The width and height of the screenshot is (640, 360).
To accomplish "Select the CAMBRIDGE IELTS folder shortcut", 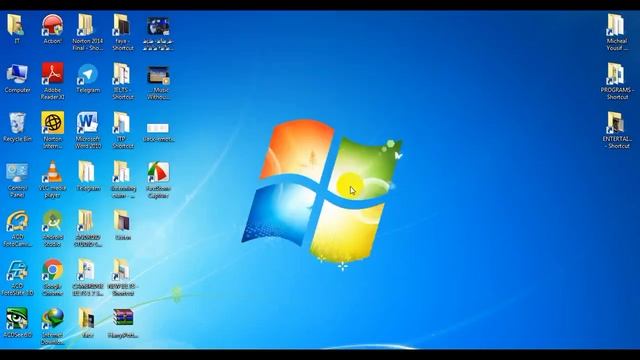I will pos(87,278).
